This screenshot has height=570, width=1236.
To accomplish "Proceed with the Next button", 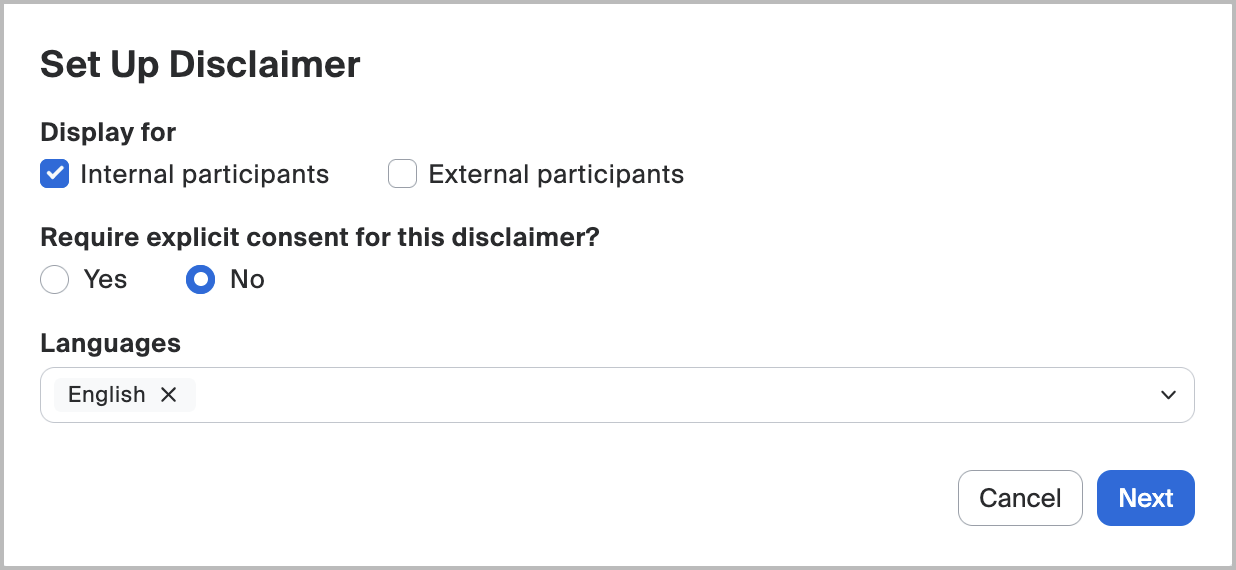I will (x=1145, y=498).
